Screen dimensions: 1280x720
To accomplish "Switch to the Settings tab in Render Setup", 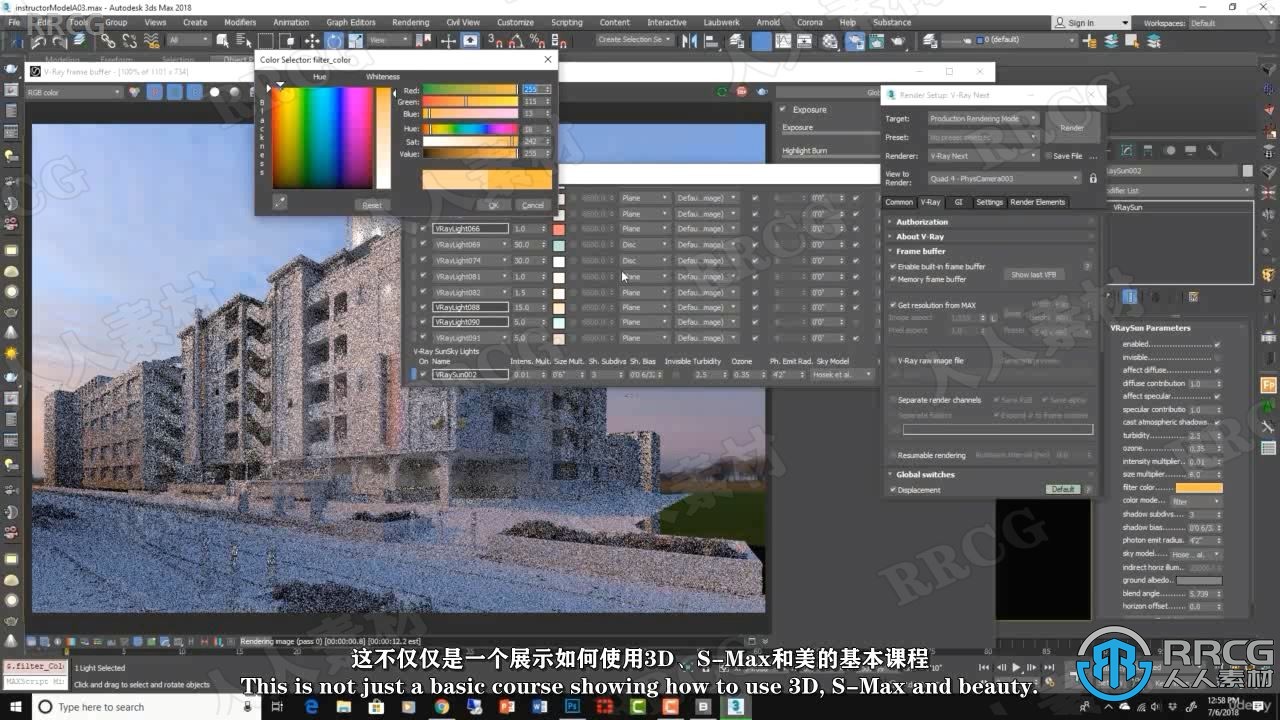I will 989,202.
